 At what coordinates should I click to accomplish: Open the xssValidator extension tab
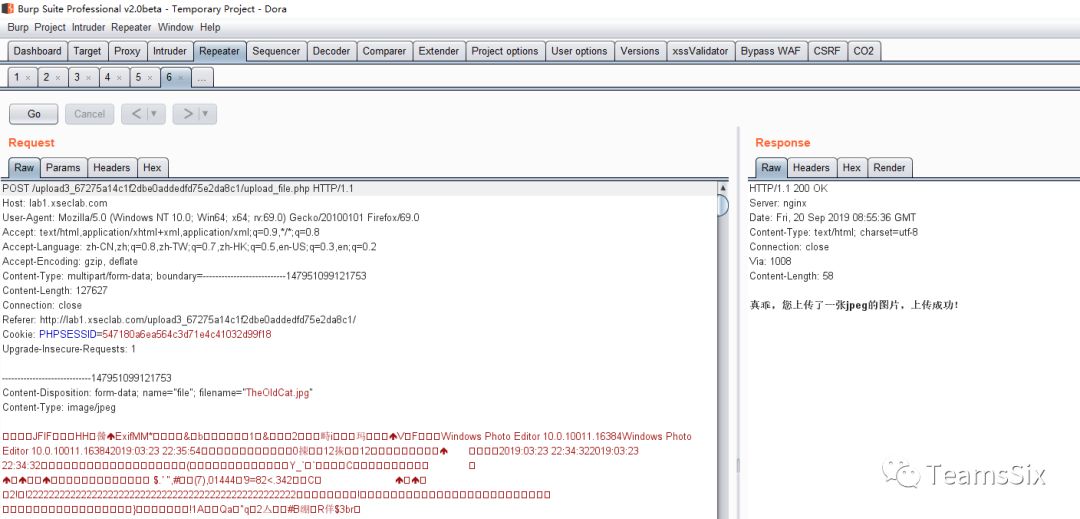click(x=700, y=51)
